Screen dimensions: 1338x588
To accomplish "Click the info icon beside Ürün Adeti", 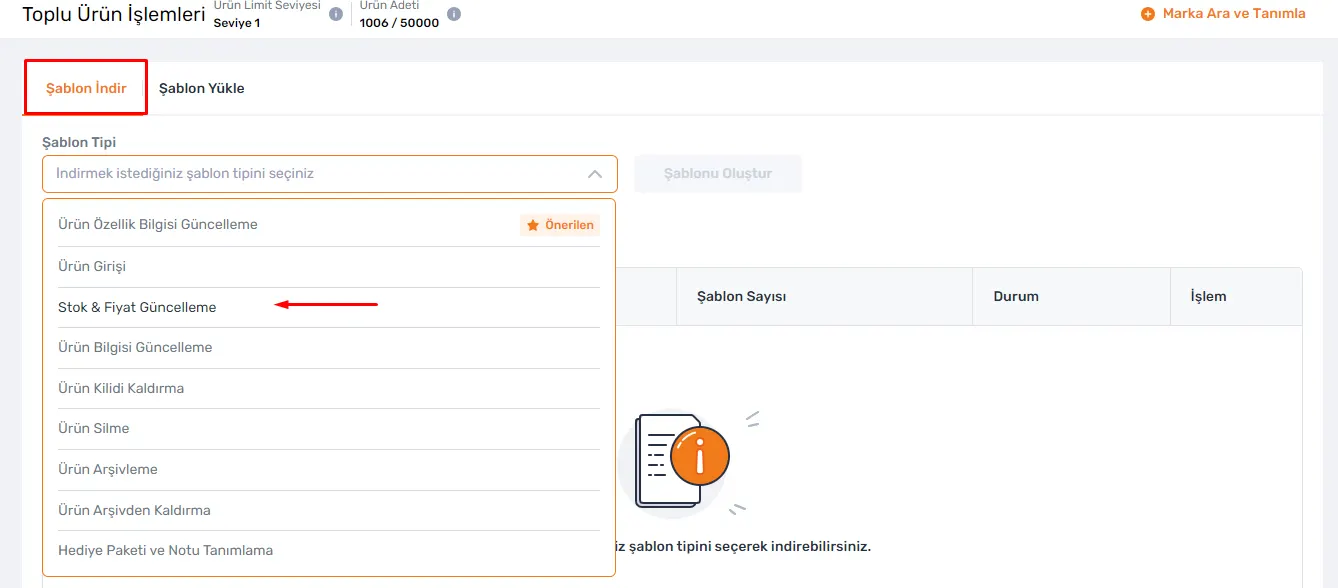I will pyautogui.click(x=454, y=14).
